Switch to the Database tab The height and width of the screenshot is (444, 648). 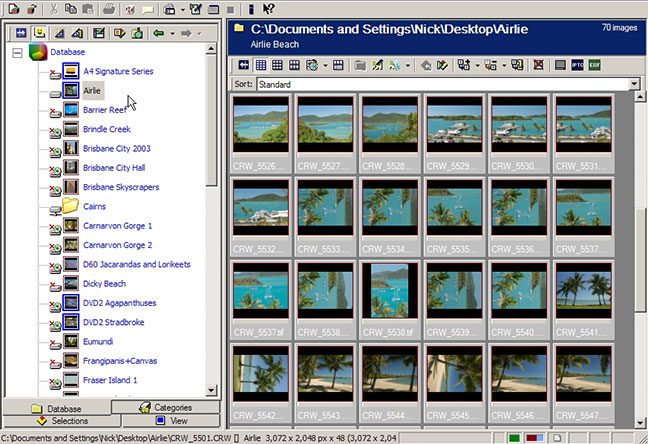[x=57, y=408]
